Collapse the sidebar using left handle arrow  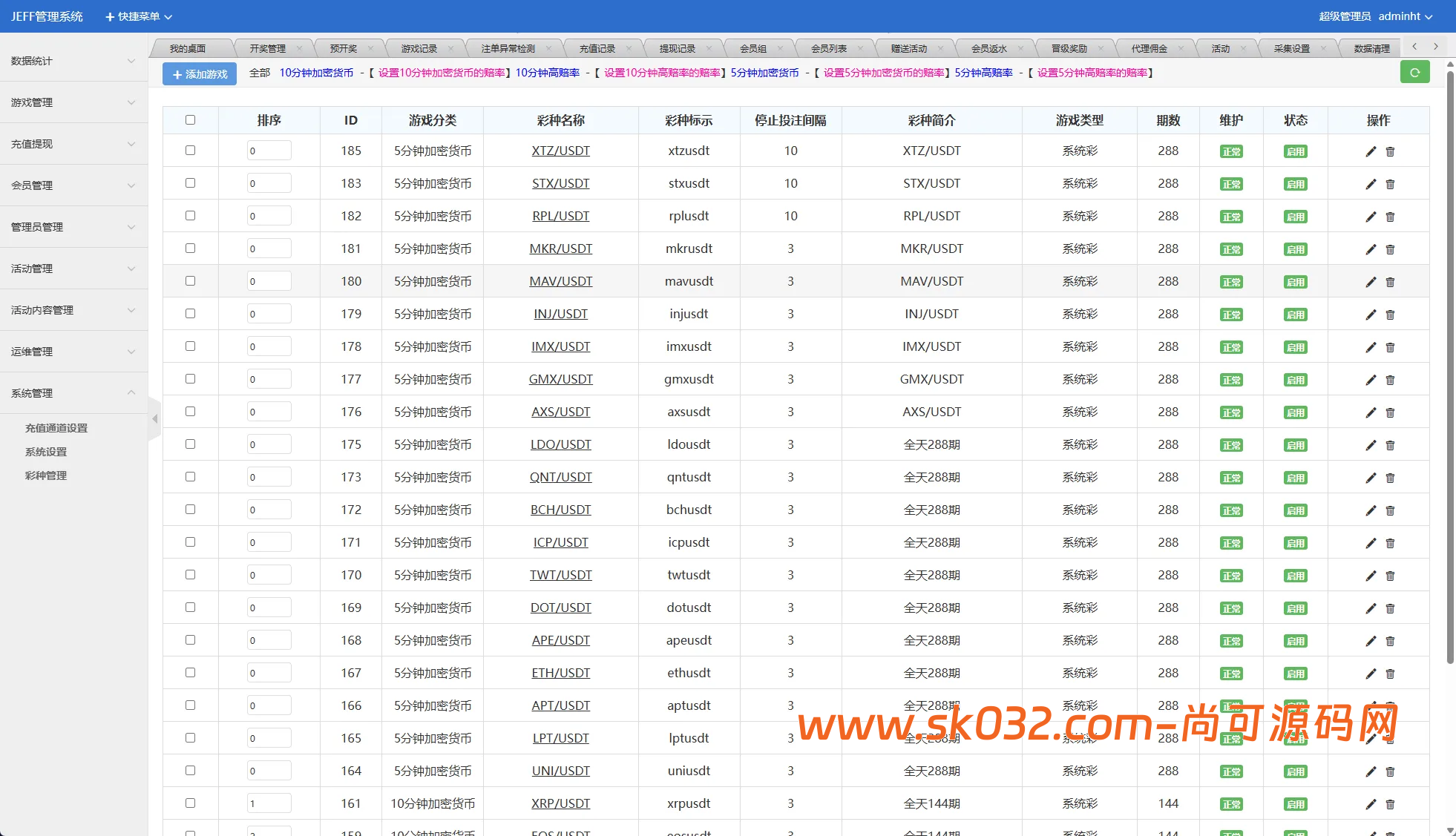pyautogui.click(x=154, y=419)
